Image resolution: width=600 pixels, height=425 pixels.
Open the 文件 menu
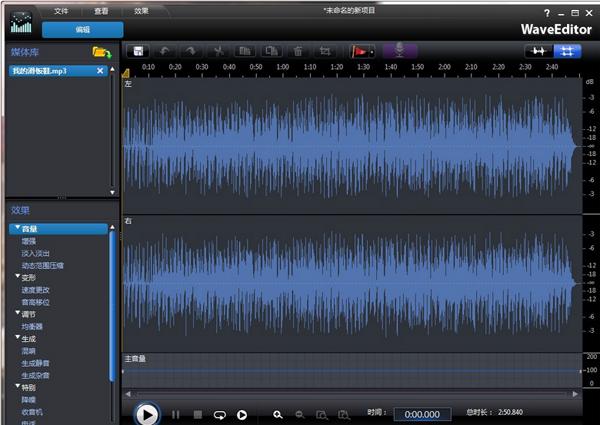[62, 10]
